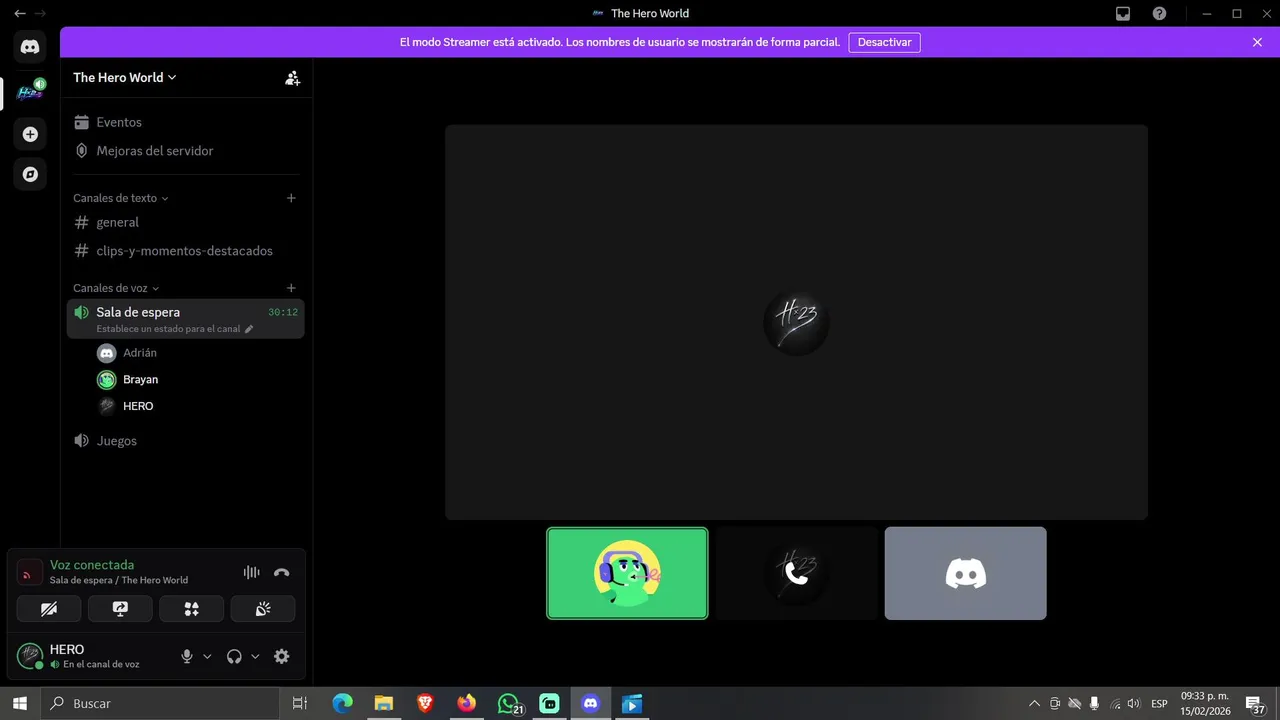Open the general text channel

186,222
